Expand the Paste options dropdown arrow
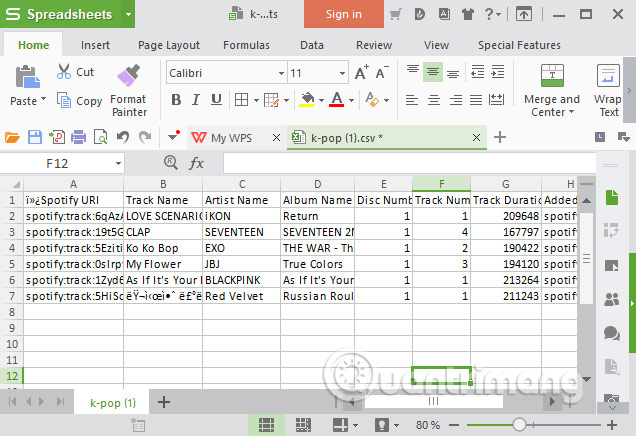 (x=43, y=101)
